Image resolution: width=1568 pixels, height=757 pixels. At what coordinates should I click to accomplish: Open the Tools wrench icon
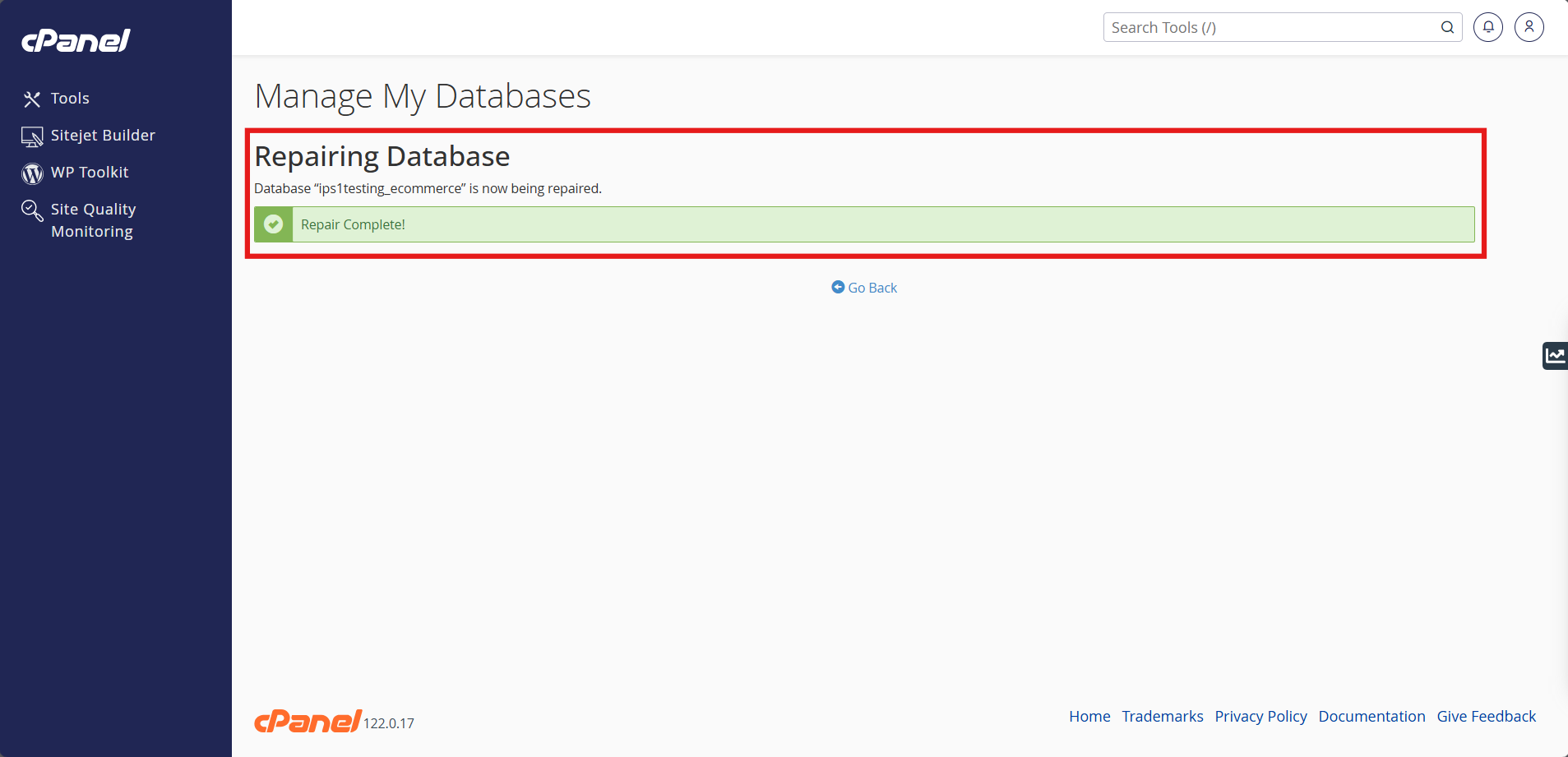(32, 99)
